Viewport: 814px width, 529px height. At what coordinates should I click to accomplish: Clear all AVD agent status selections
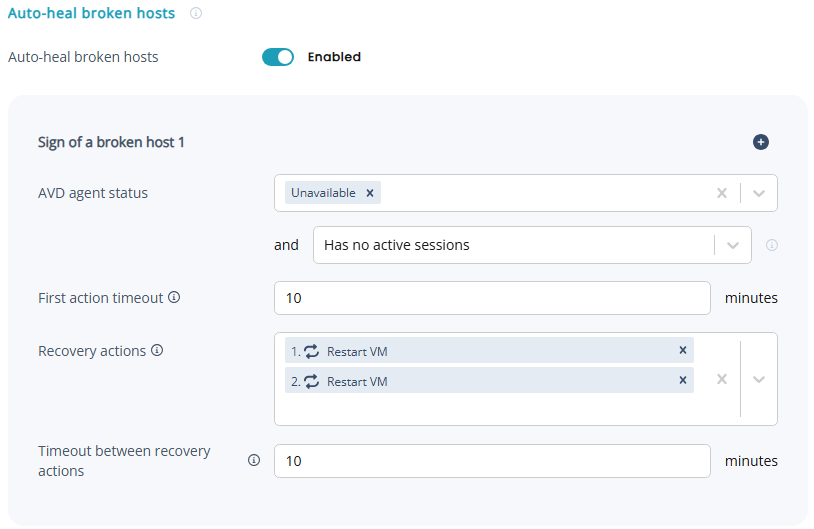coord(722,193)
